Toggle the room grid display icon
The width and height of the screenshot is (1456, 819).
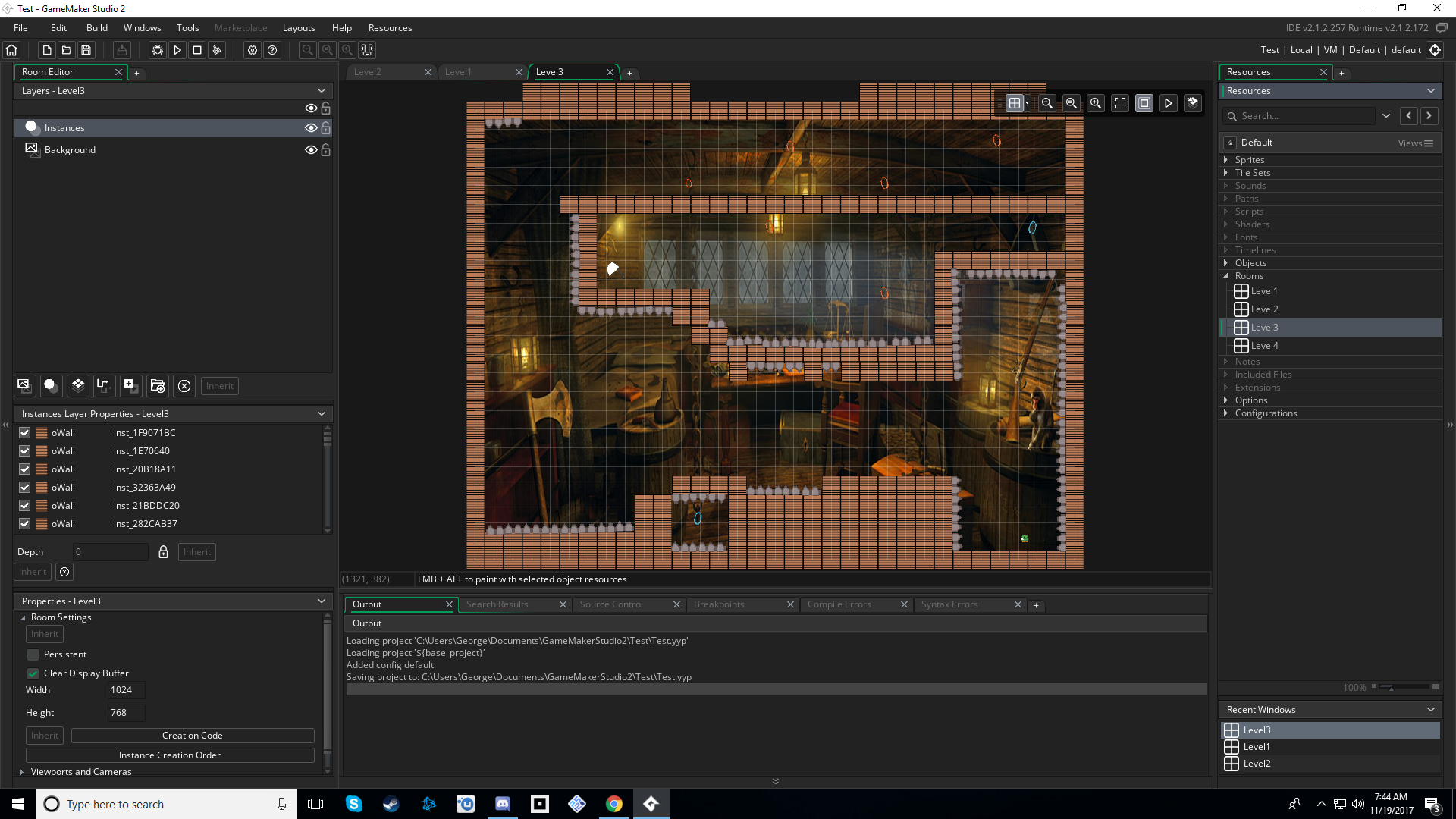[1014, 103]
